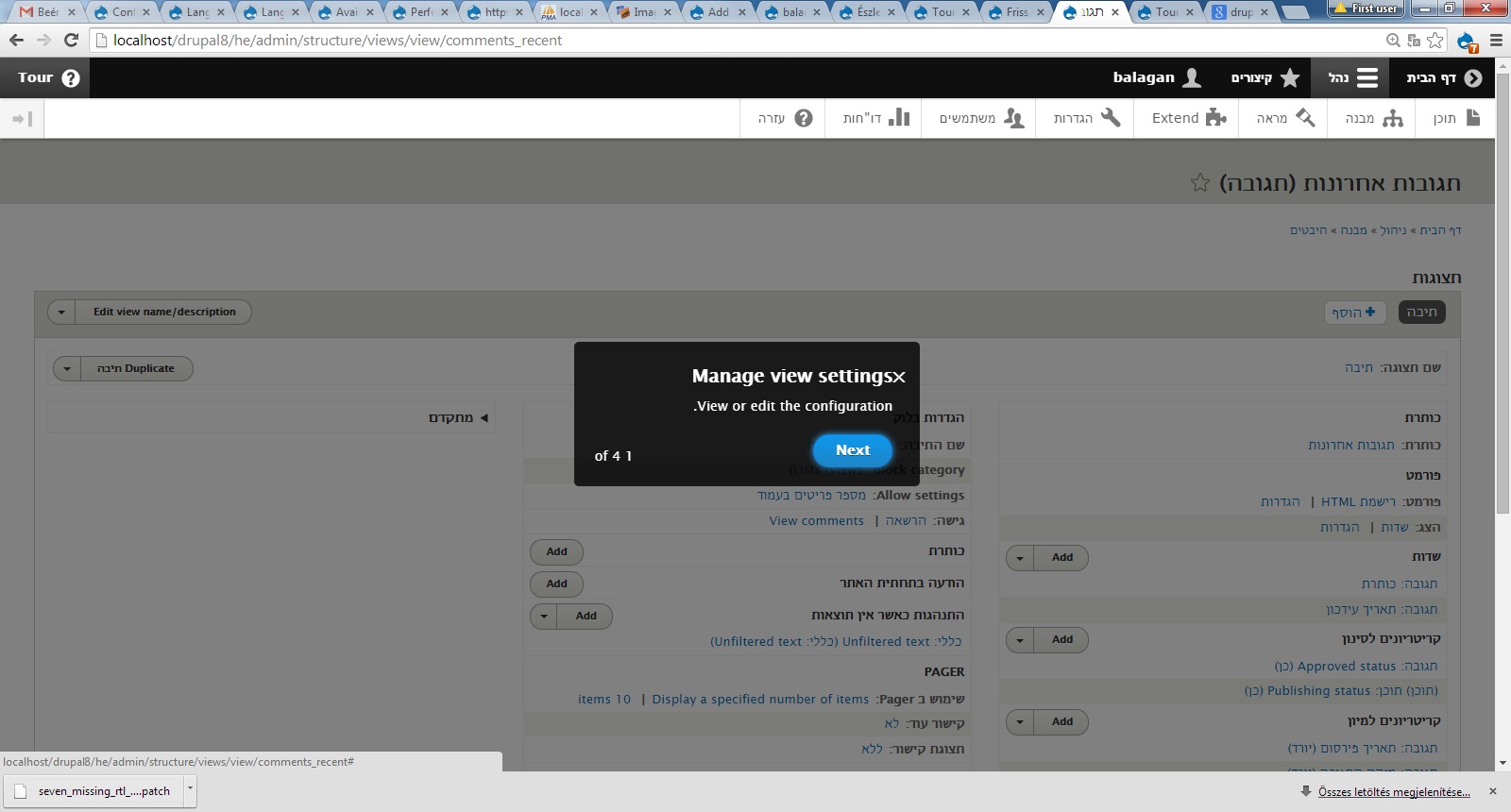
Task: Open dropdown arrow next to שדות Add
Action: (1020, 558)
